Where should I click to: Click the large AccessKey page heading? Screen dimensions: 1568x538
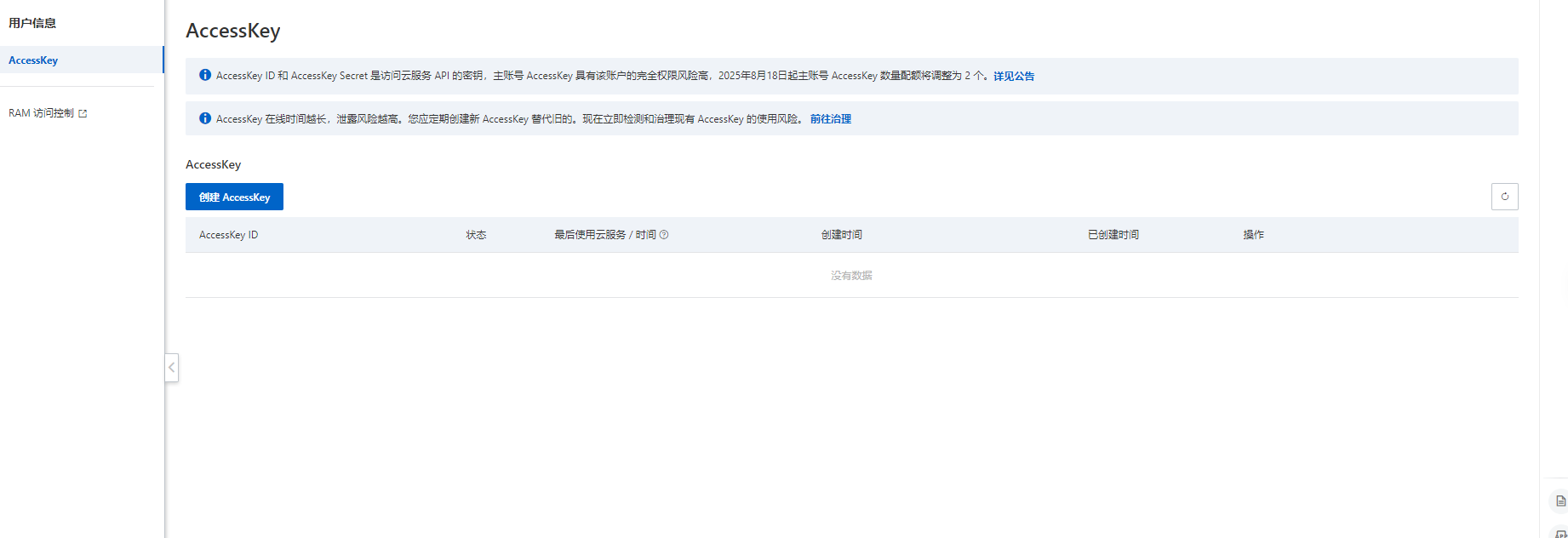click(x=232, y=31)
